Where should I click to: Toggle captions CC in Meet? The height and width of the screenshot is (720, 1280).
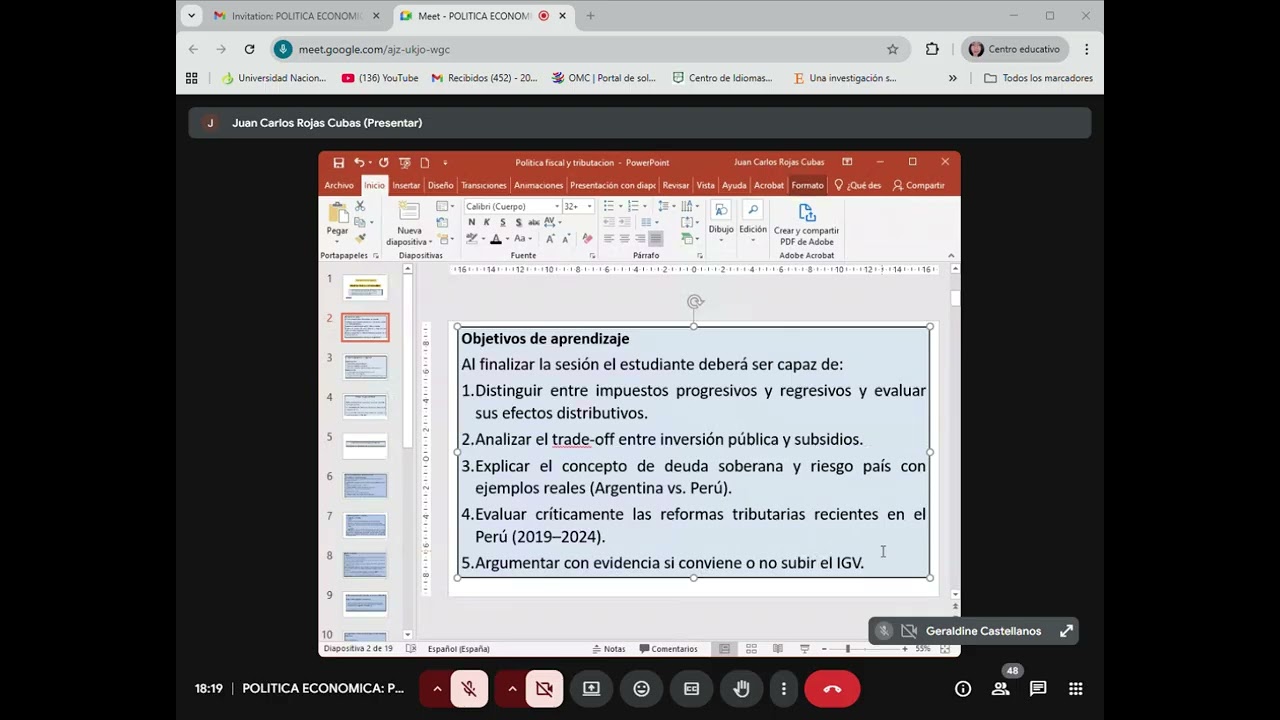pyautogui.click(x=691, y=689)
